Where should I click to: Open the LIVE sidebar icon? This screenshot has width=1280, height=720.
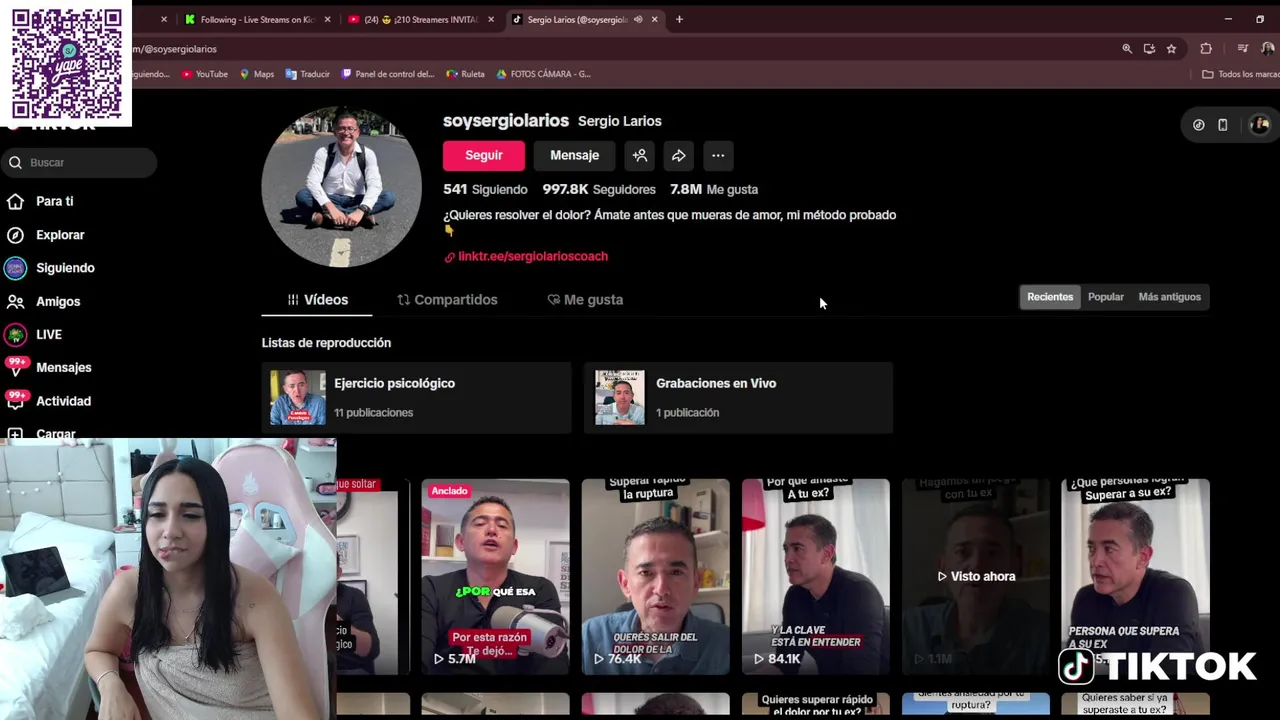(15, 335)
